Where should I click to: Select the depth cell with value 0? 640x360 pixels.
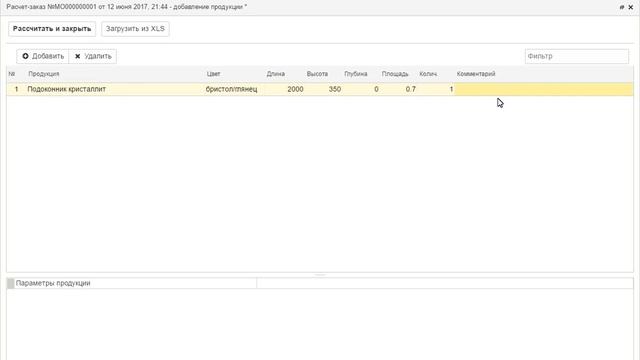click(362, 89)
